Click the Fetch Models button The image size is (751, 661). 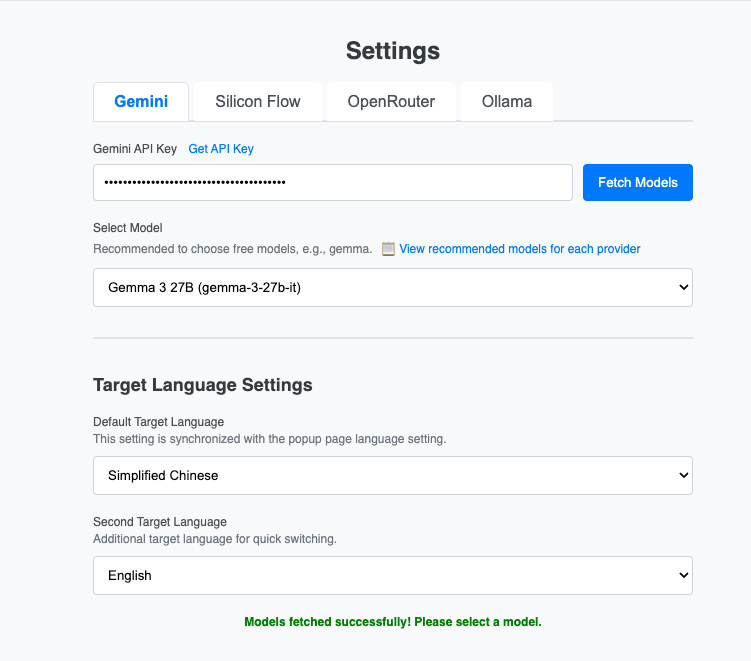pyautogui.click(x=637, y=182)
